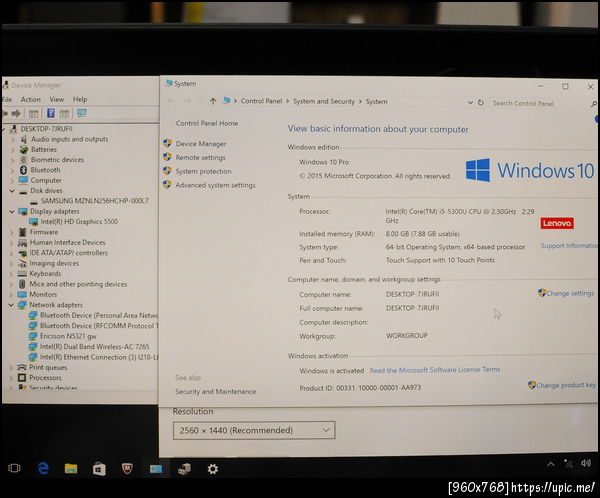Screen dimensions: 600x498
Task: Go to Control Panel Home
Action: [x=207, y=123]
